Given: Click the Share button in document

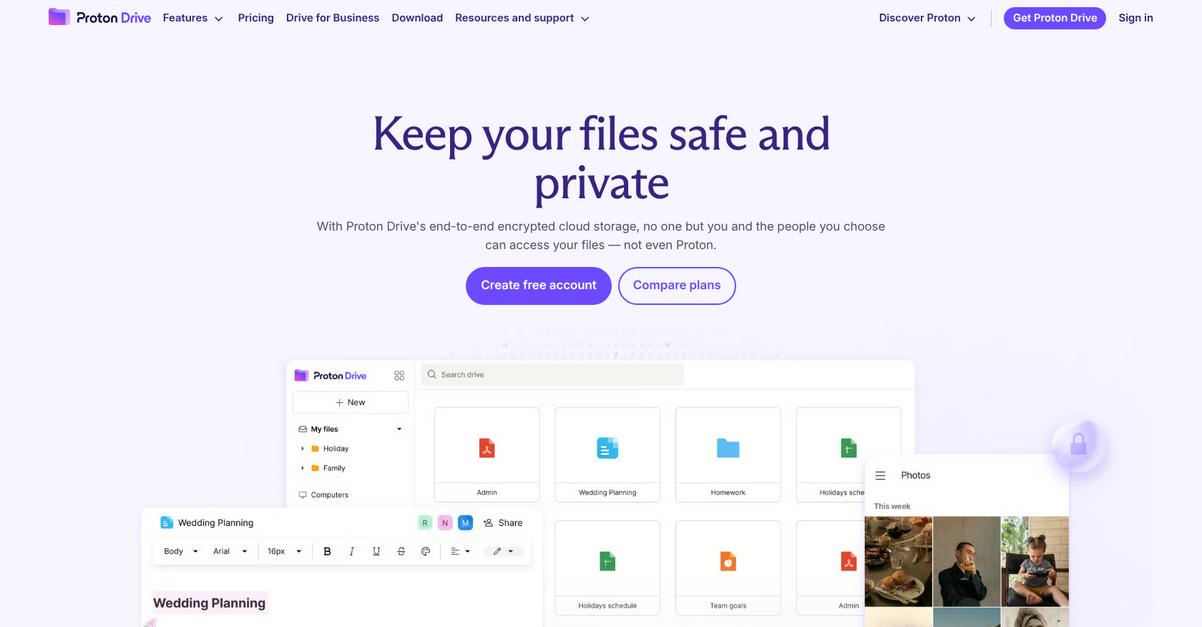Looking at the screenshot, I should click(502, 522).
